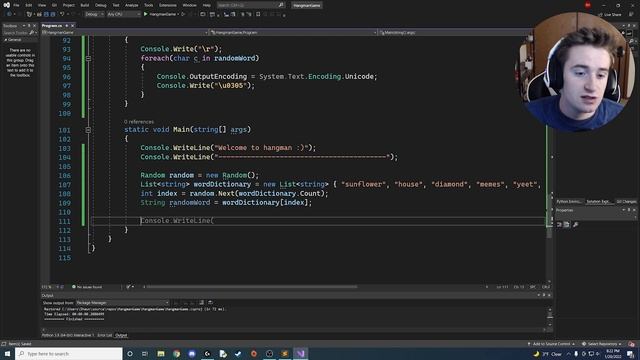
Task: Click the notifications icon in status bar
Action: (x=632, y=344)
